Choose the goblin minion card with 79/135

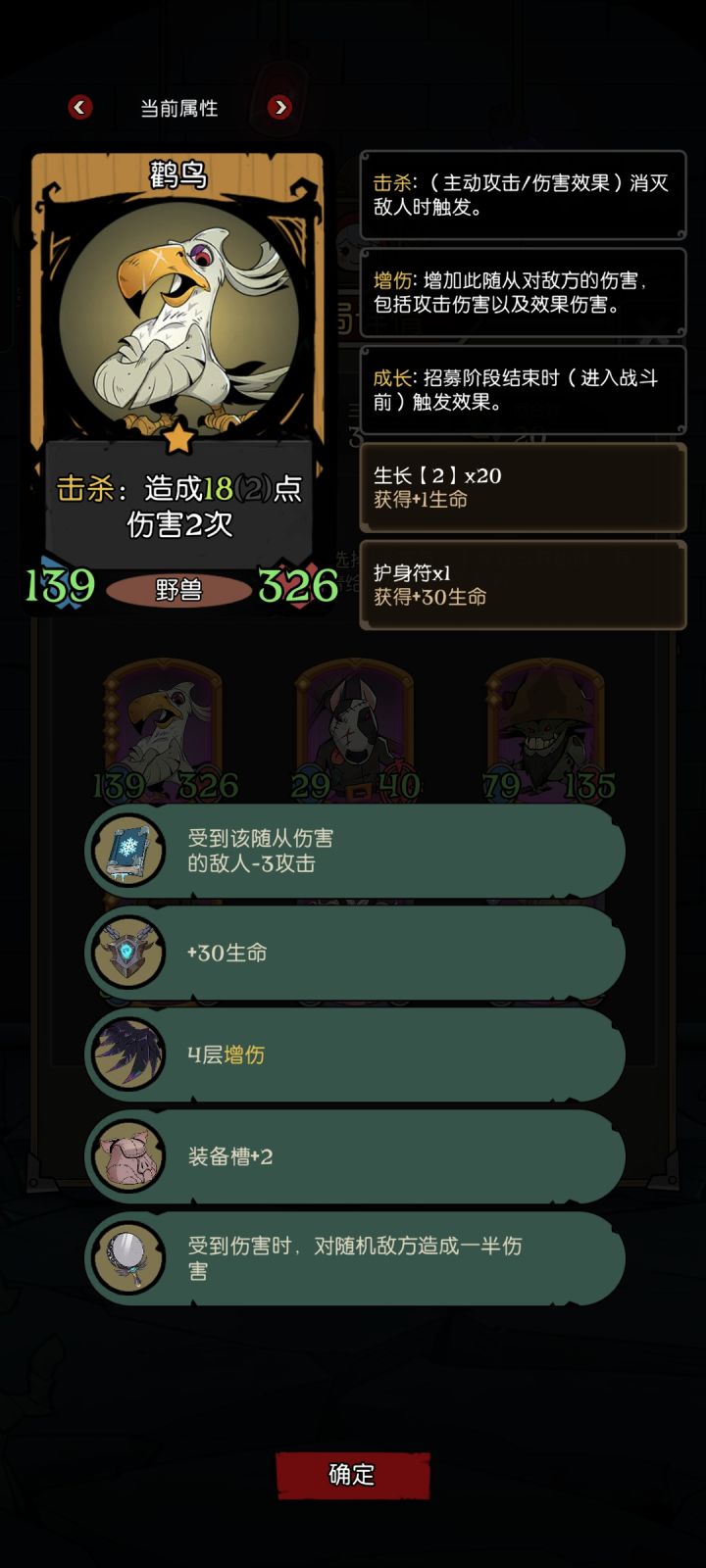[547, 730]
